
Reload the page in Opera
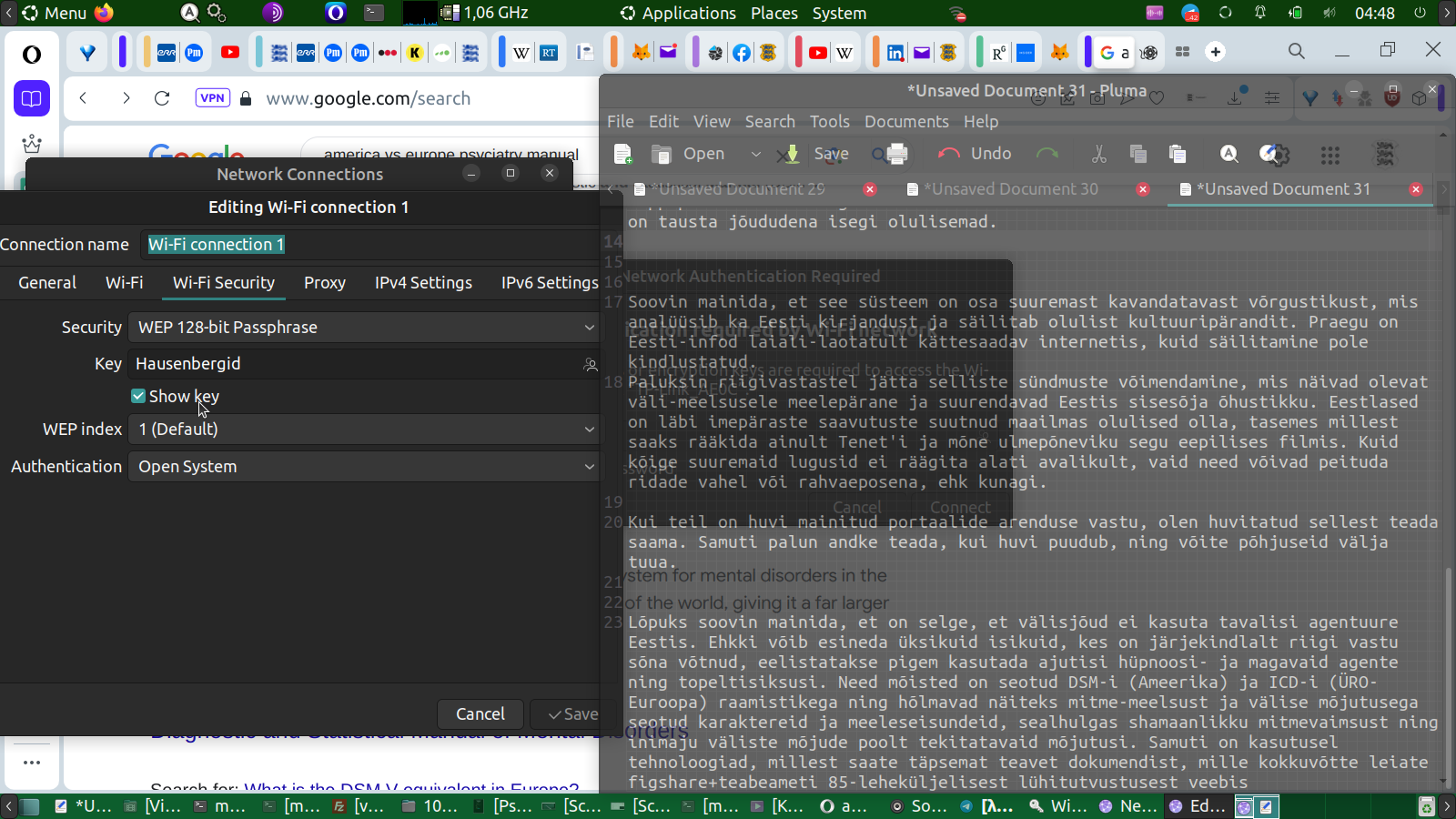(162, 98)
